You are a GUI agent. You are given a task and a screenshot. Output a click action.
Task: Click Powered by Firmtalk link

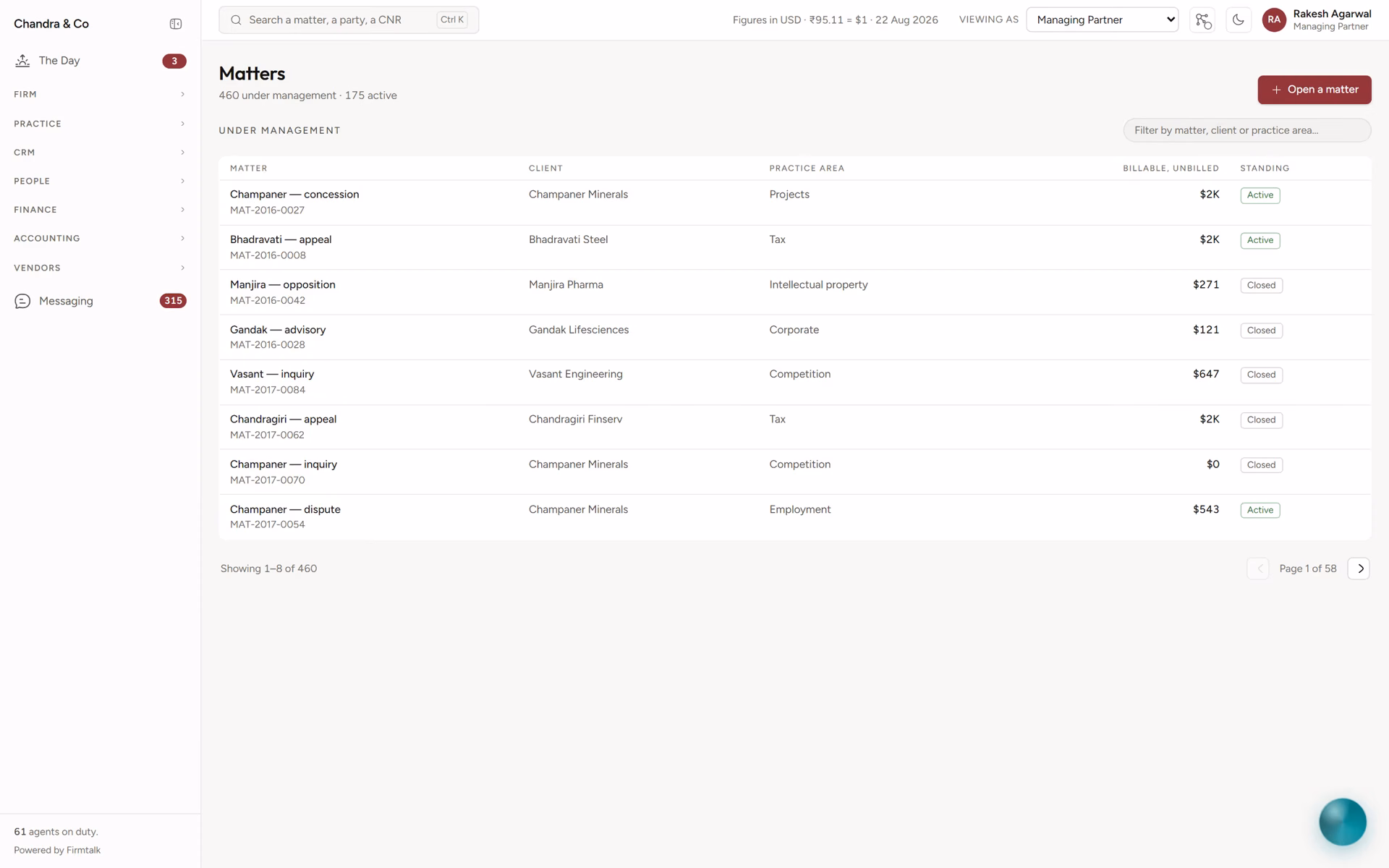click(57, 850)
